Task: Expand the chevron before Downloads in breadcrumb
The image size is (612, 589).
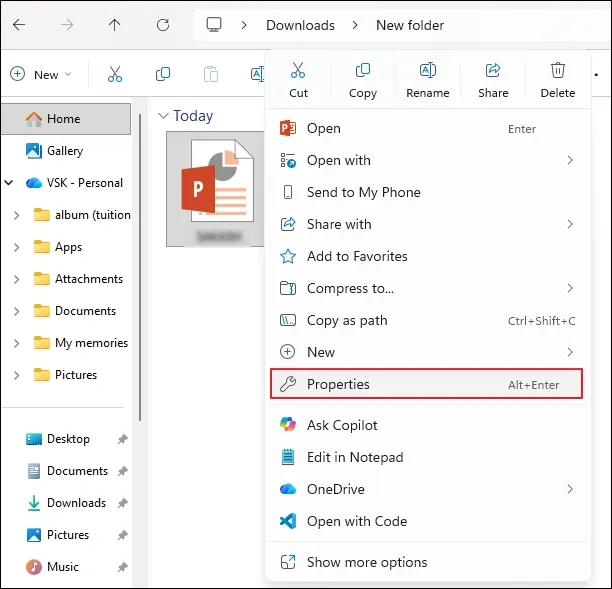Action: pos(244,25)
